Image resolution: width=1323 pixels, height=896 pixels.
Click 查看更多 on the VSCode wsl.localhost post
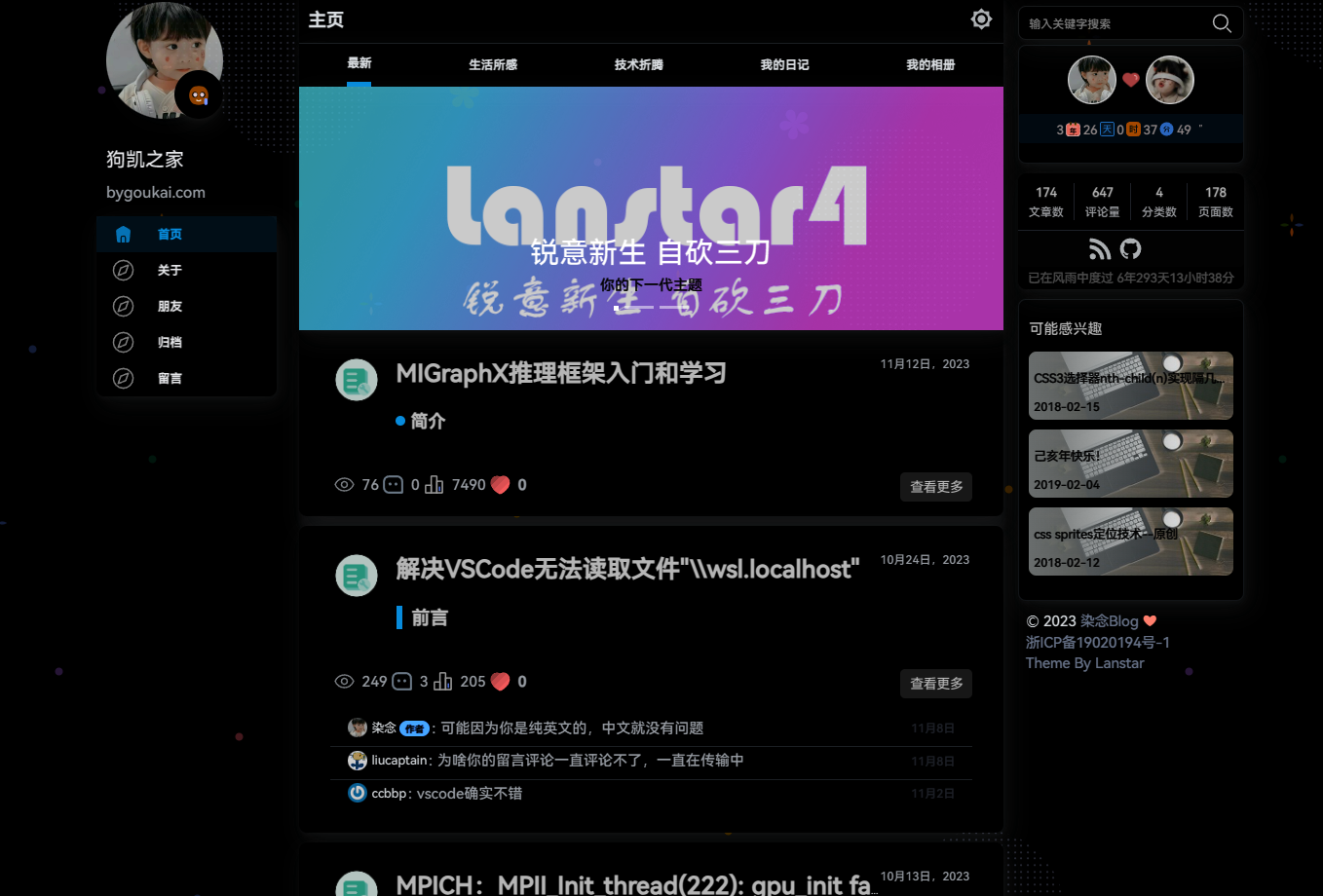pos(935,684)
